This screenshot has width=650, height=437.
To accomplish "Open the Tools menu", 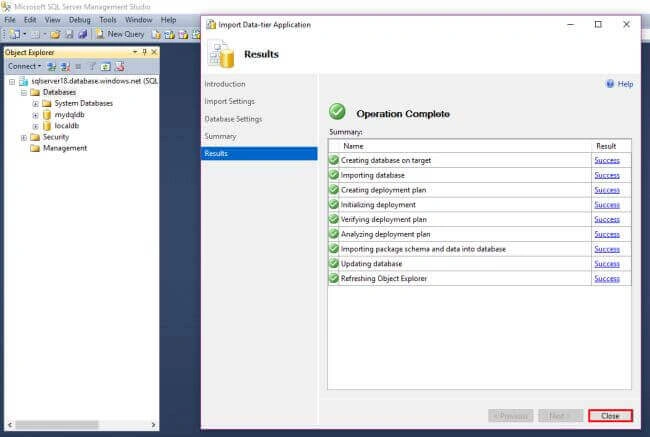I will point(108,20).
